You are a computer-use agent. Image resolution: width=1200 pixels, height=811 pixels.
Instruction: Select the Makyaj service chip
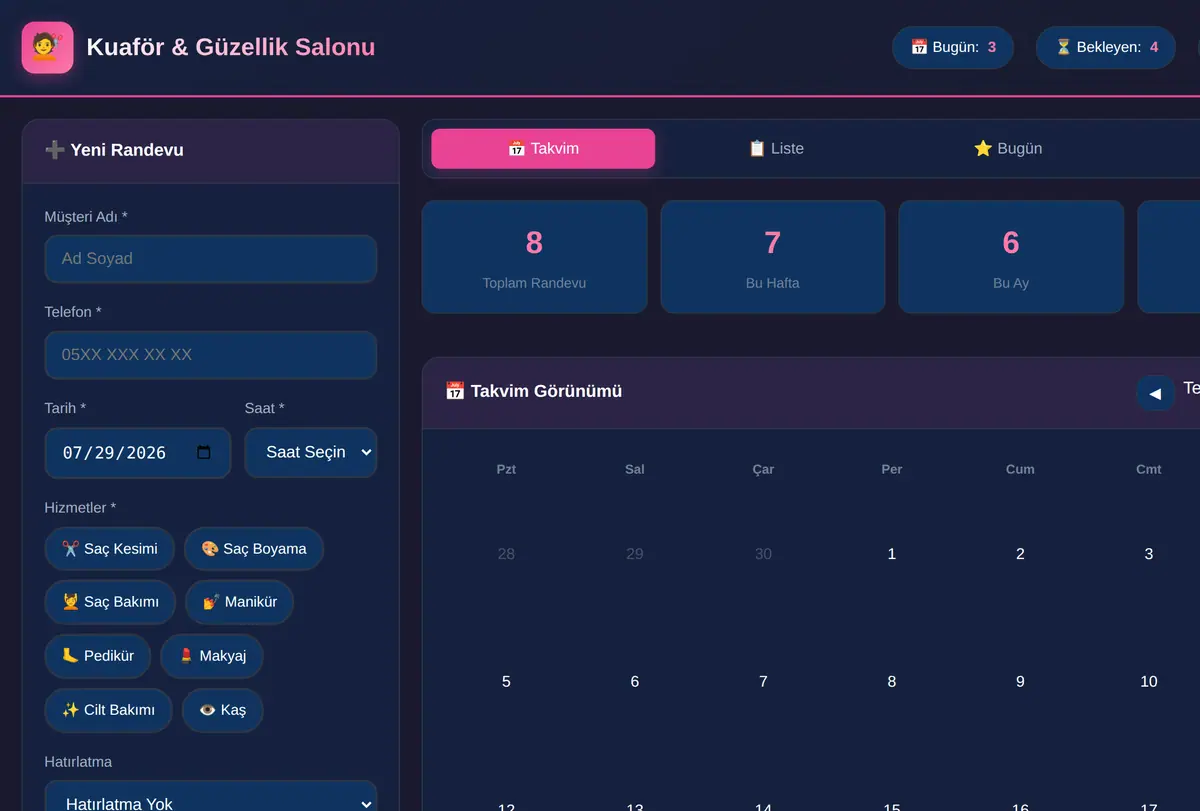point(212,656)
